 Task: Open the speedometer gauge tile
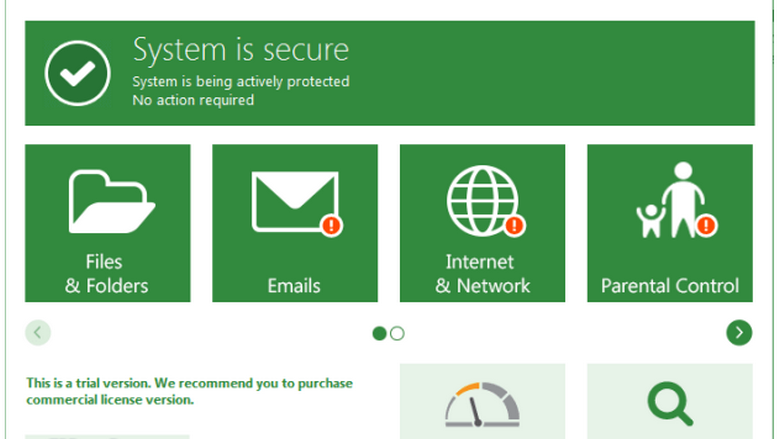pyautogui.click(x=482, y=401)
